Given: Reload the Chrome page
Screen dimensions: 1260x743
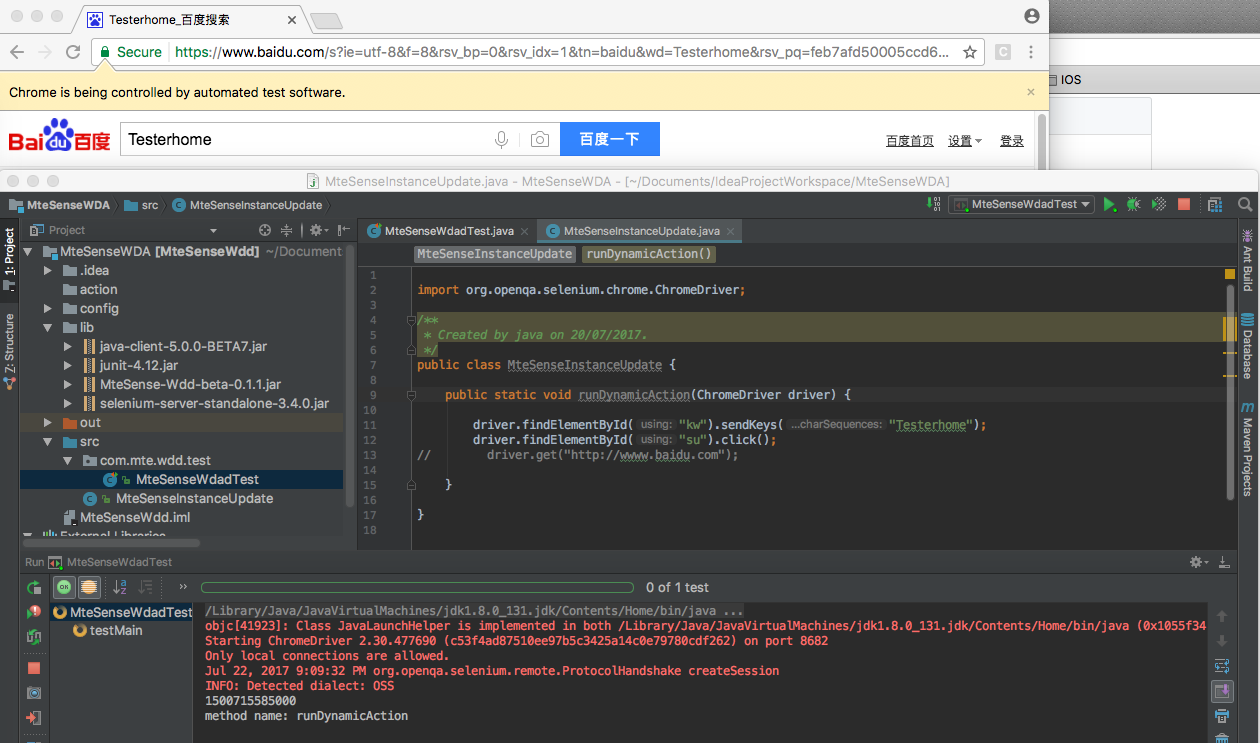Looking at the screenshot, I should point(73,52).
